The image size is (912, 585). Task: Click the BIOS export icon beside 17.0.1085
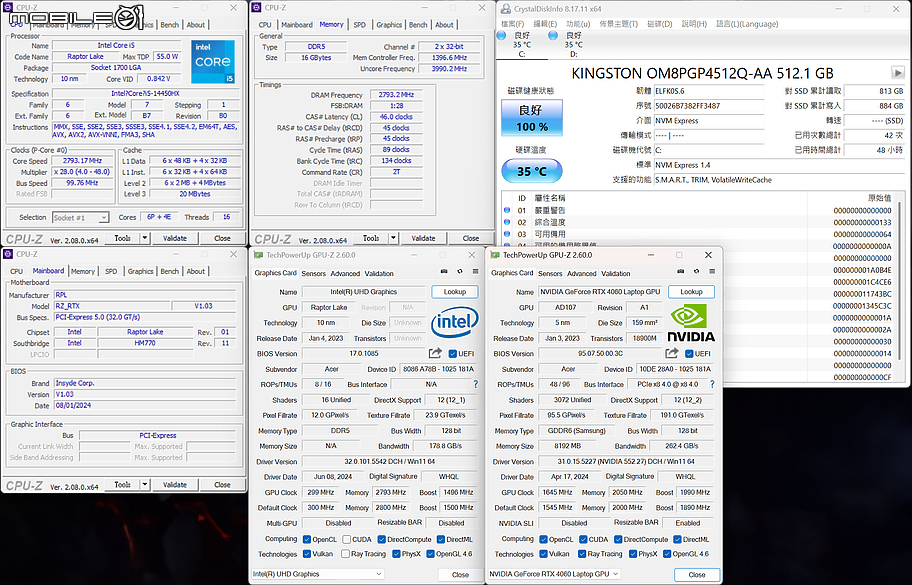pyautogui.click(x=435, y=353)
